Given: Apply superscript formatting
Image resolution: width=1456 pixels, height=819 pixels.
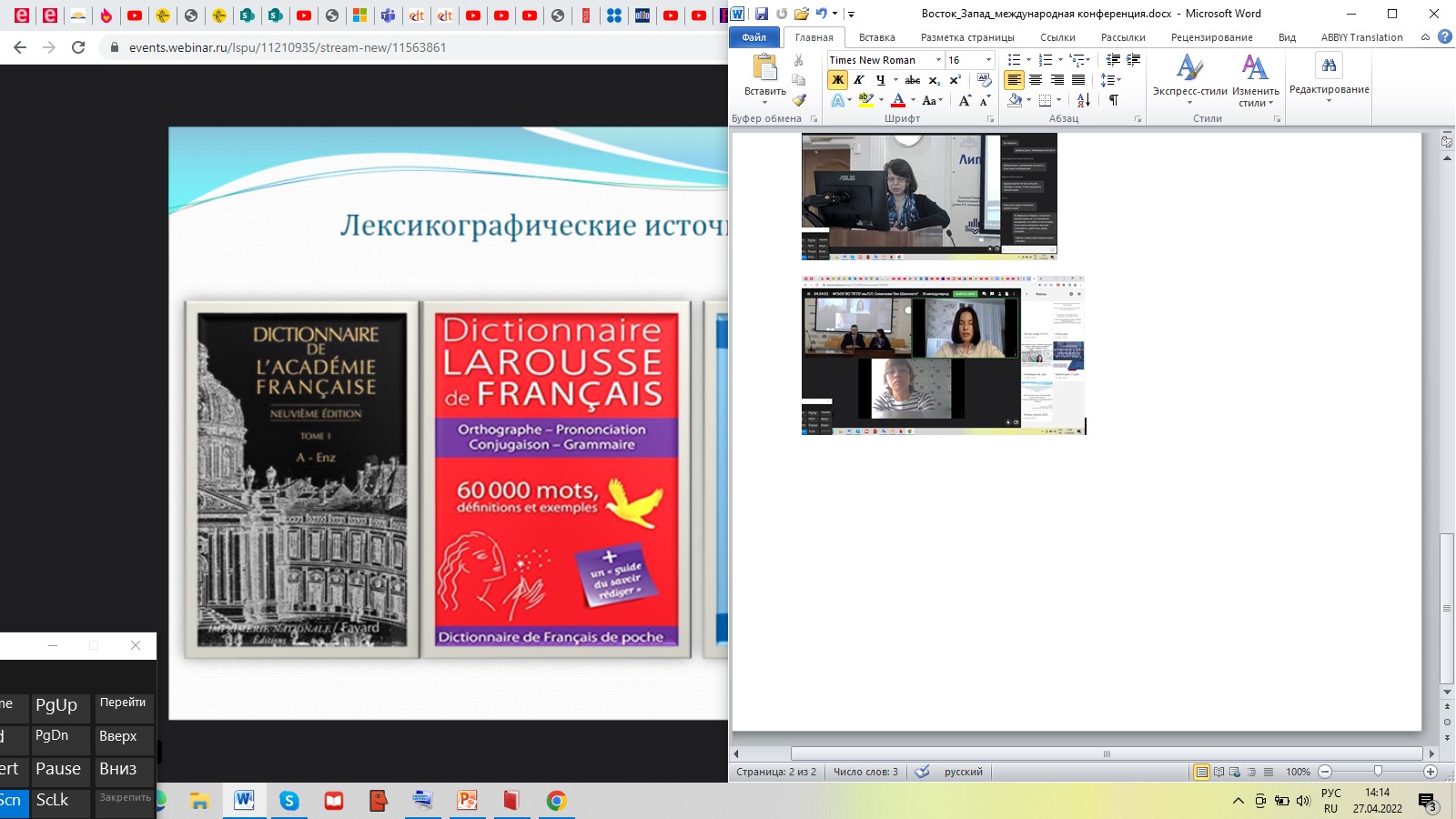Looking at the screenshot, I should coord(955,80).
